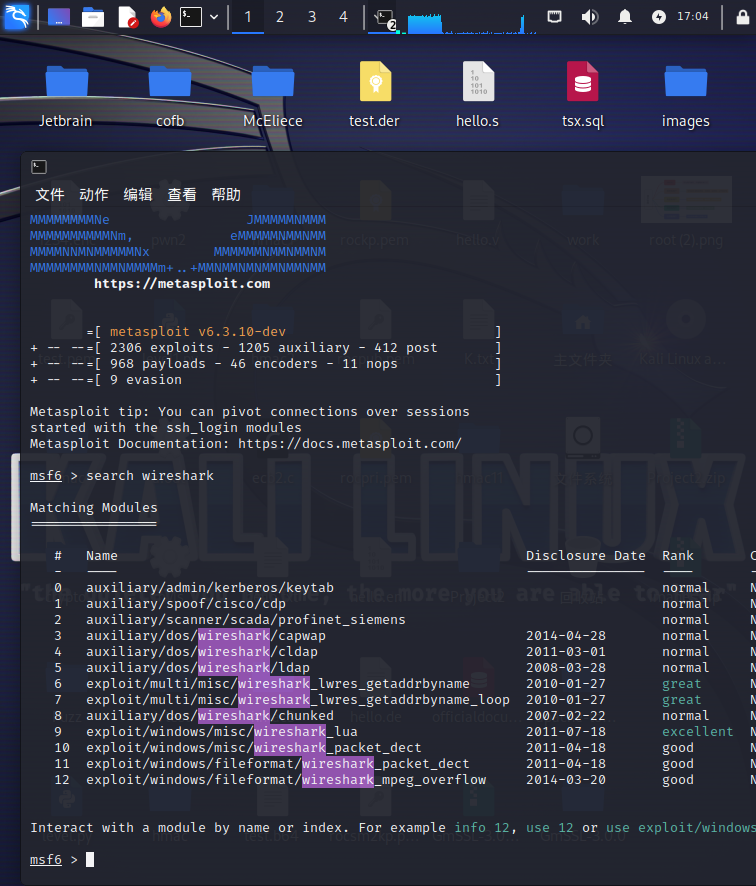
Task: Click auxiliary/dos/wireshark/chunked module name
Action: pyautogui.click(x=210, y=716)
